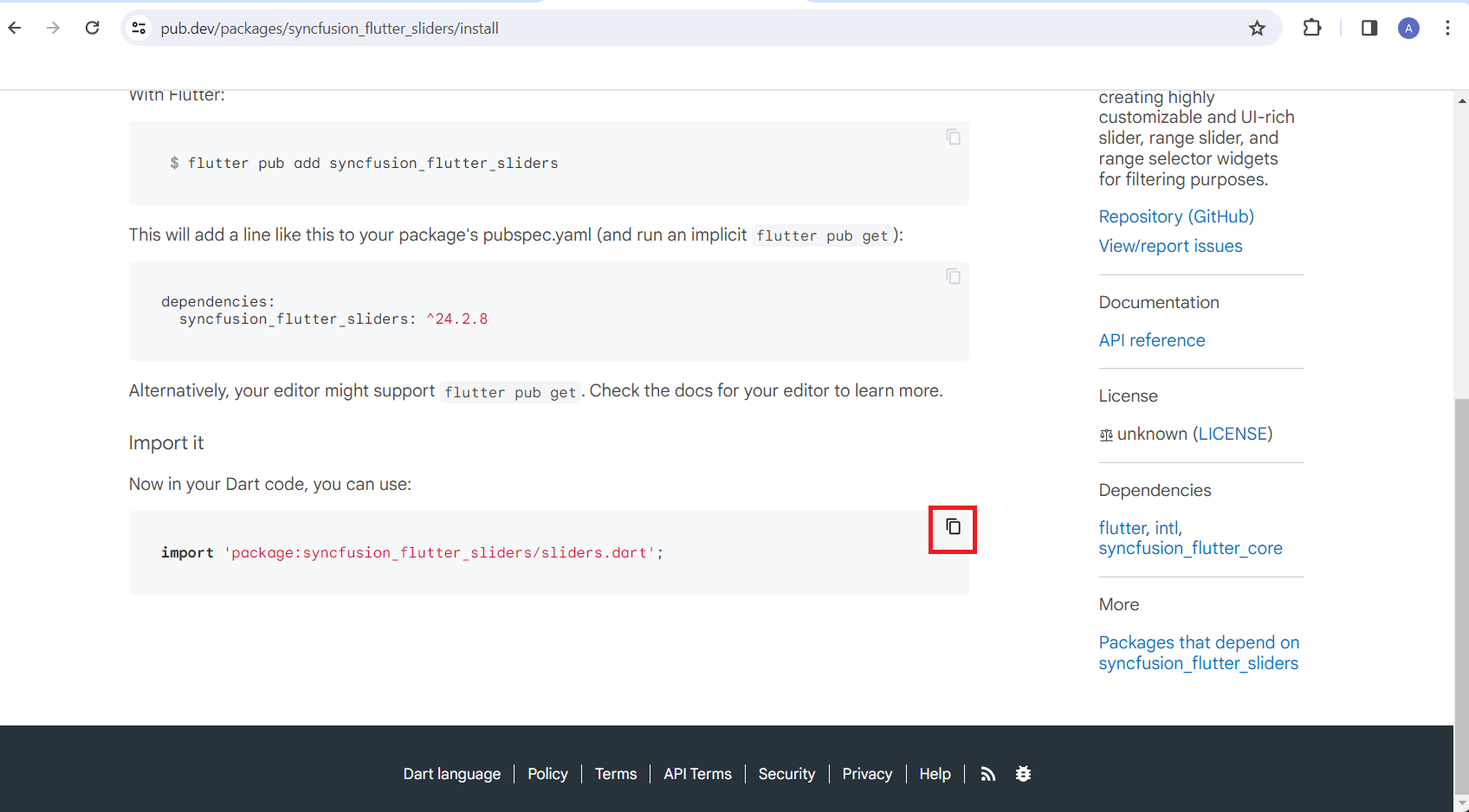Screen dimensions: 1469x812
Task: Open the Repository (GitHub) link
Action: point(1176,216)
